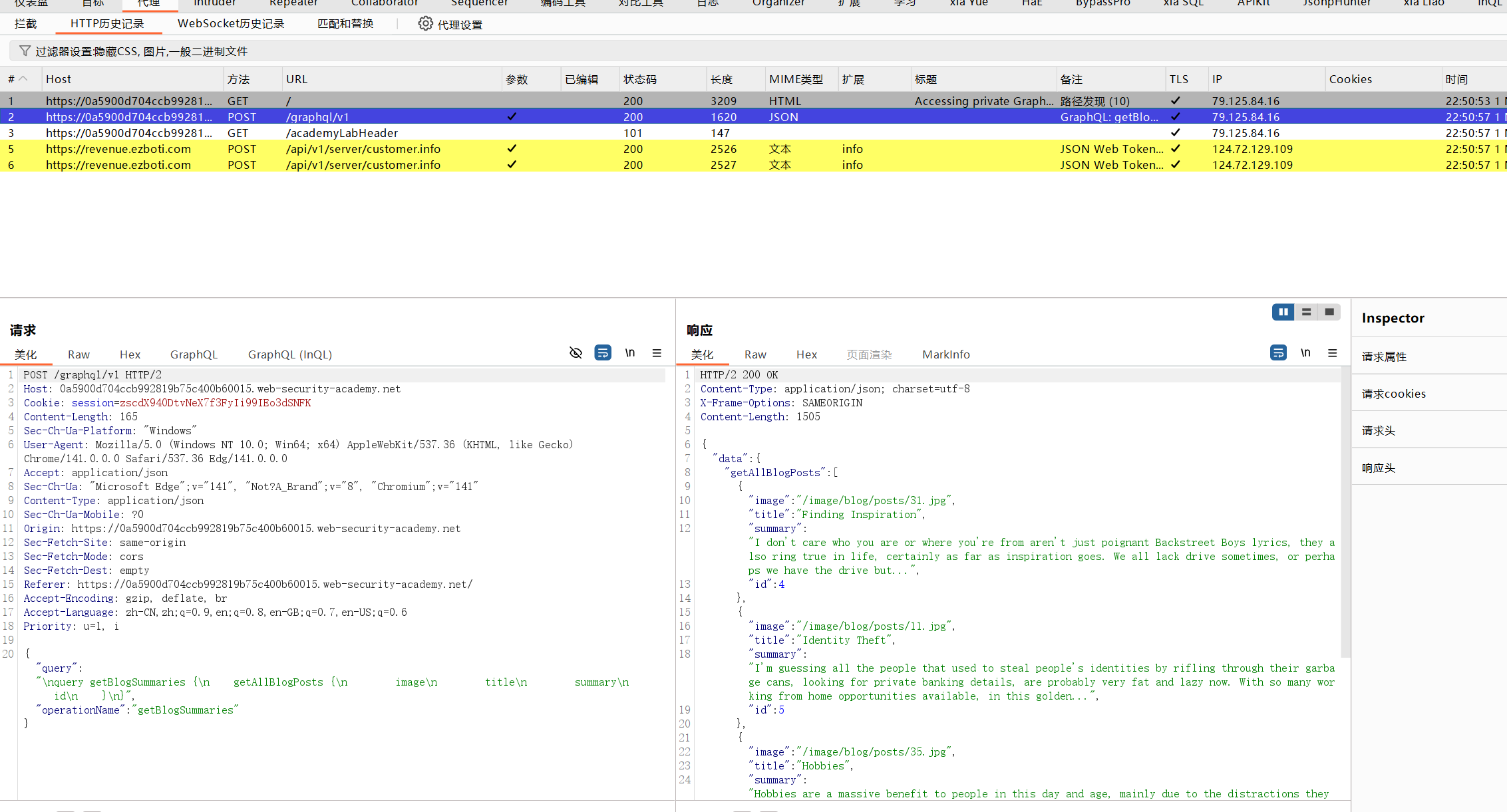Click the response panel vertical scrollbar
Viewport: 1507px width, 812px height.
[1345, 512]
